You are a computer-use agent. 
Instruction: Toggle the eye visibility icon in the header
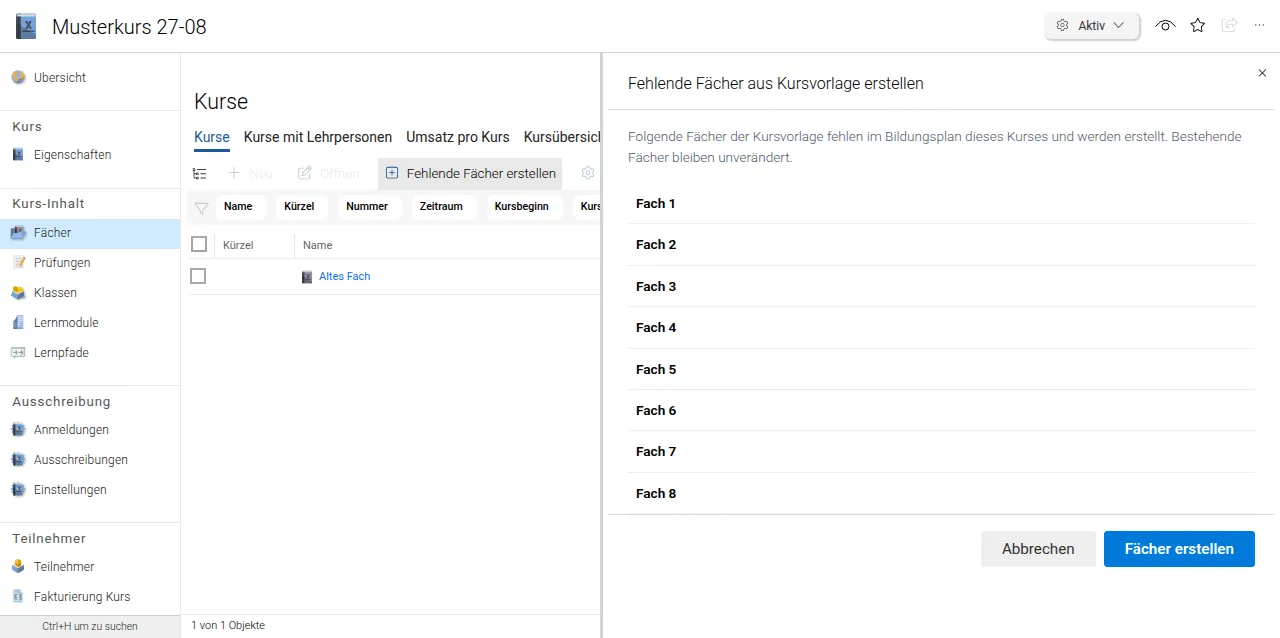click(x=1165, y=26)
